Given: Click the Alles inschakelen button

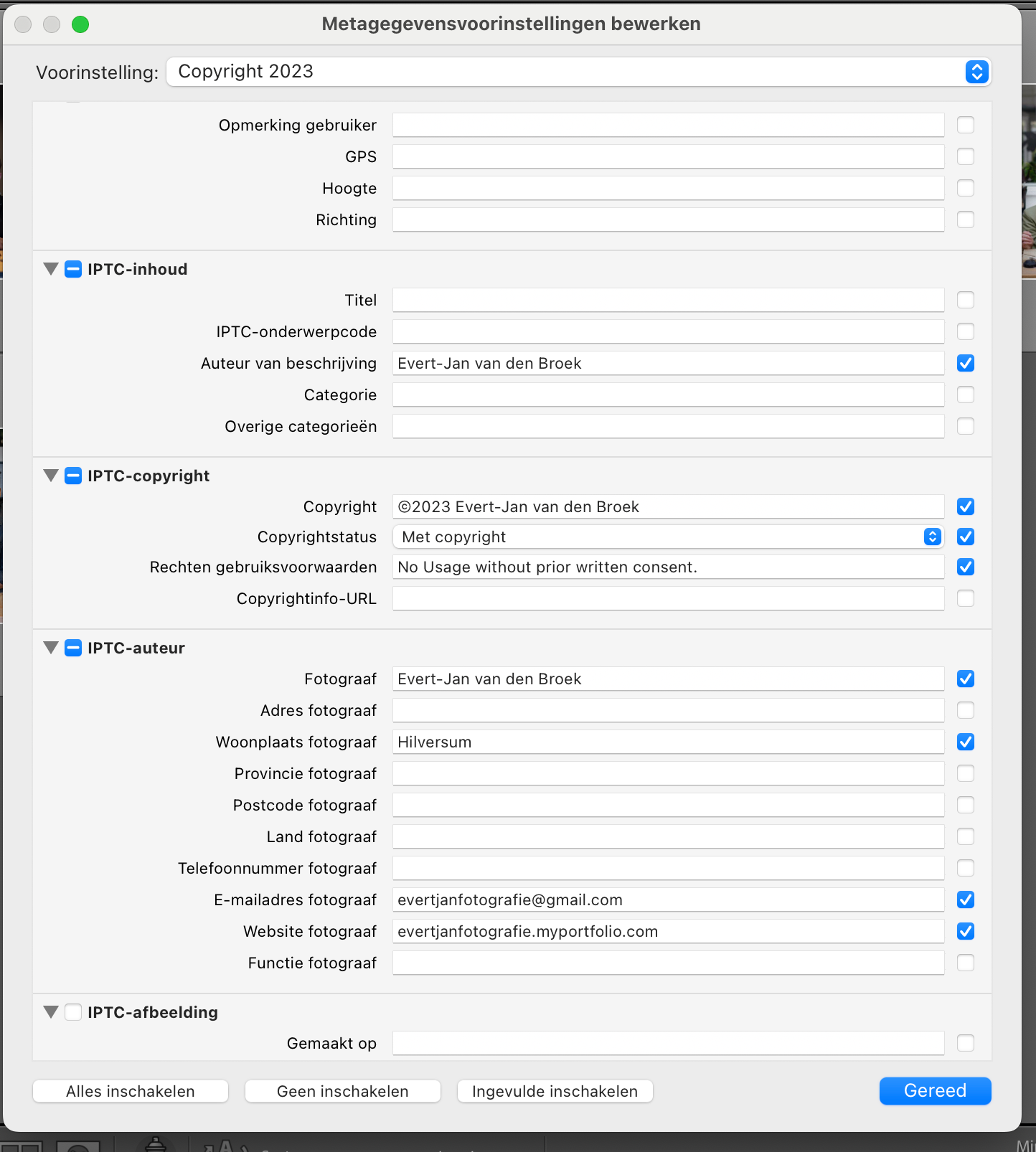Looking at the screenshot, I should [x=131, y=1091].
